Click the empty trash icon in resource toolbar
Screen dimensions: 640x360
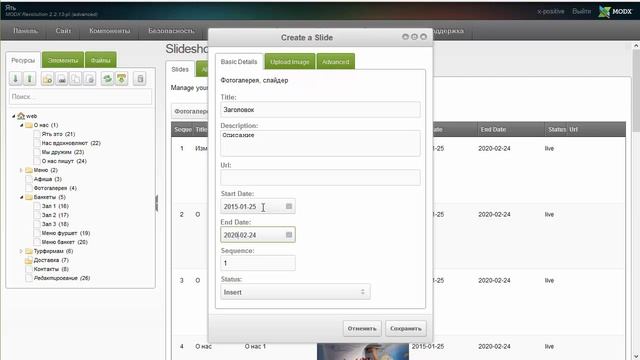pyautogui.click(x=140, y=78)
